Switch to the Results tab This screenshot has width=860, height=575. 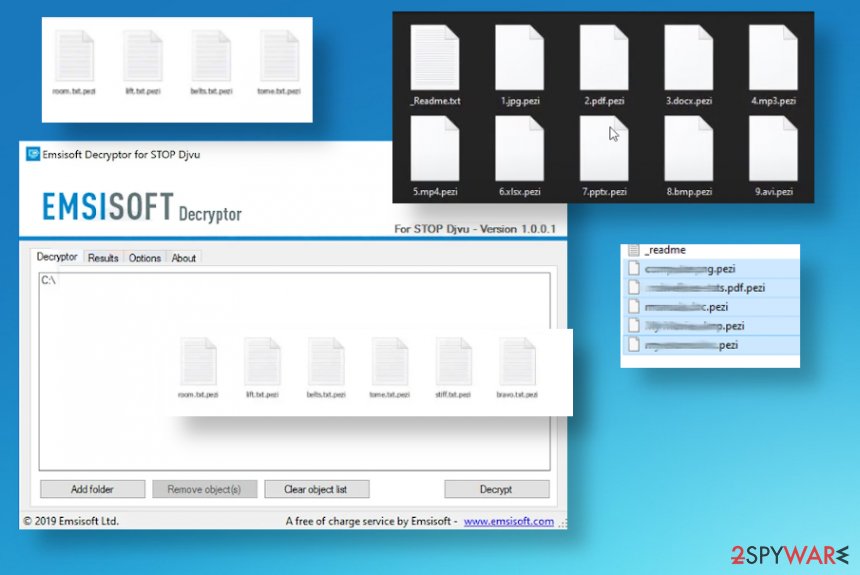pos(103,258)
